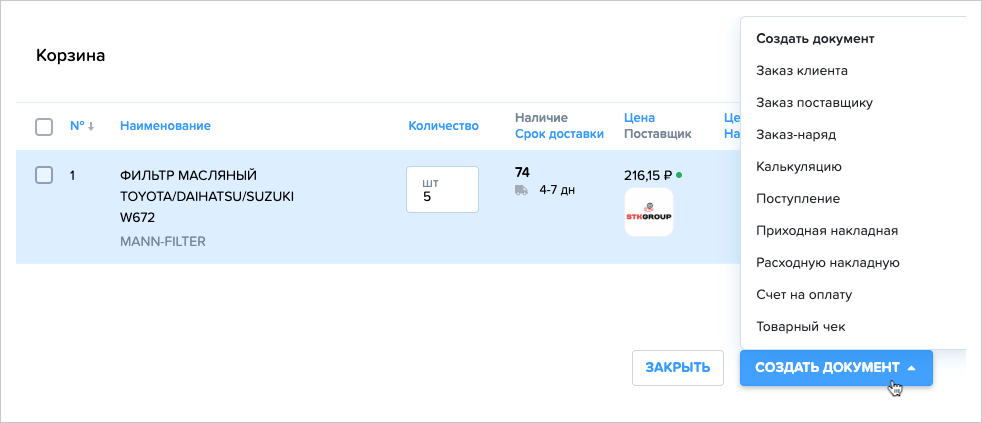Select Счет на оплату option

click(804, 295)
